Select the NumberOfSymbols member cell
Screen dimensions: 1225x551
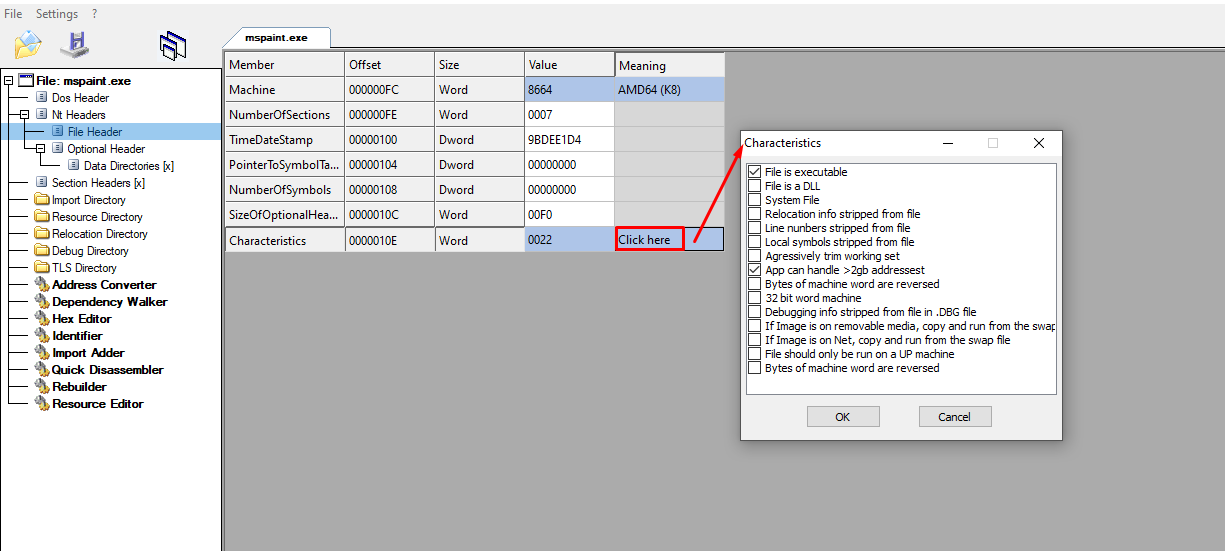(x=285, y=190)
